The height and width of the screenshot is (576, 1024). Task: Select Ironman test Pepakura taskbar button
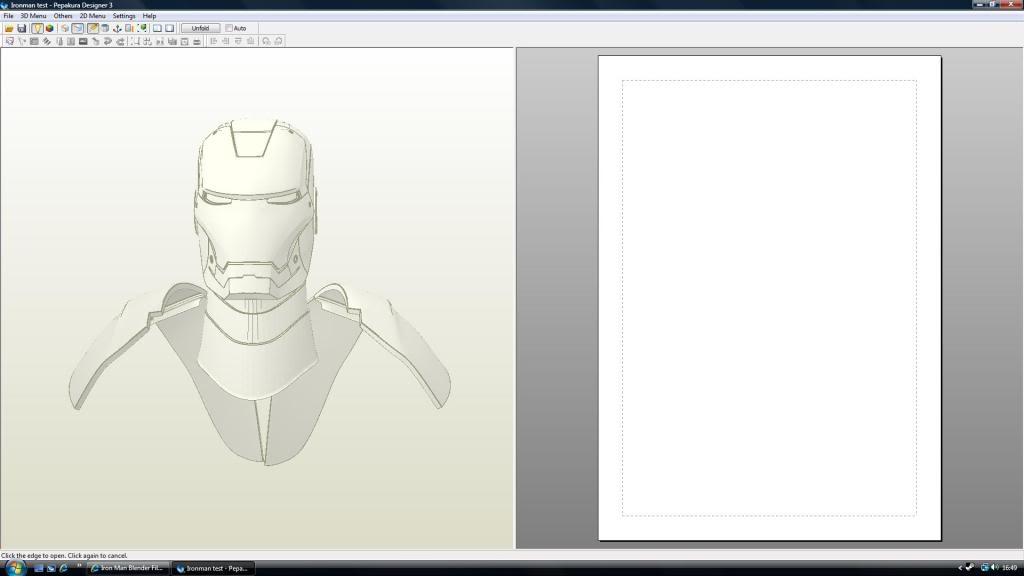(x=213, y=568)
